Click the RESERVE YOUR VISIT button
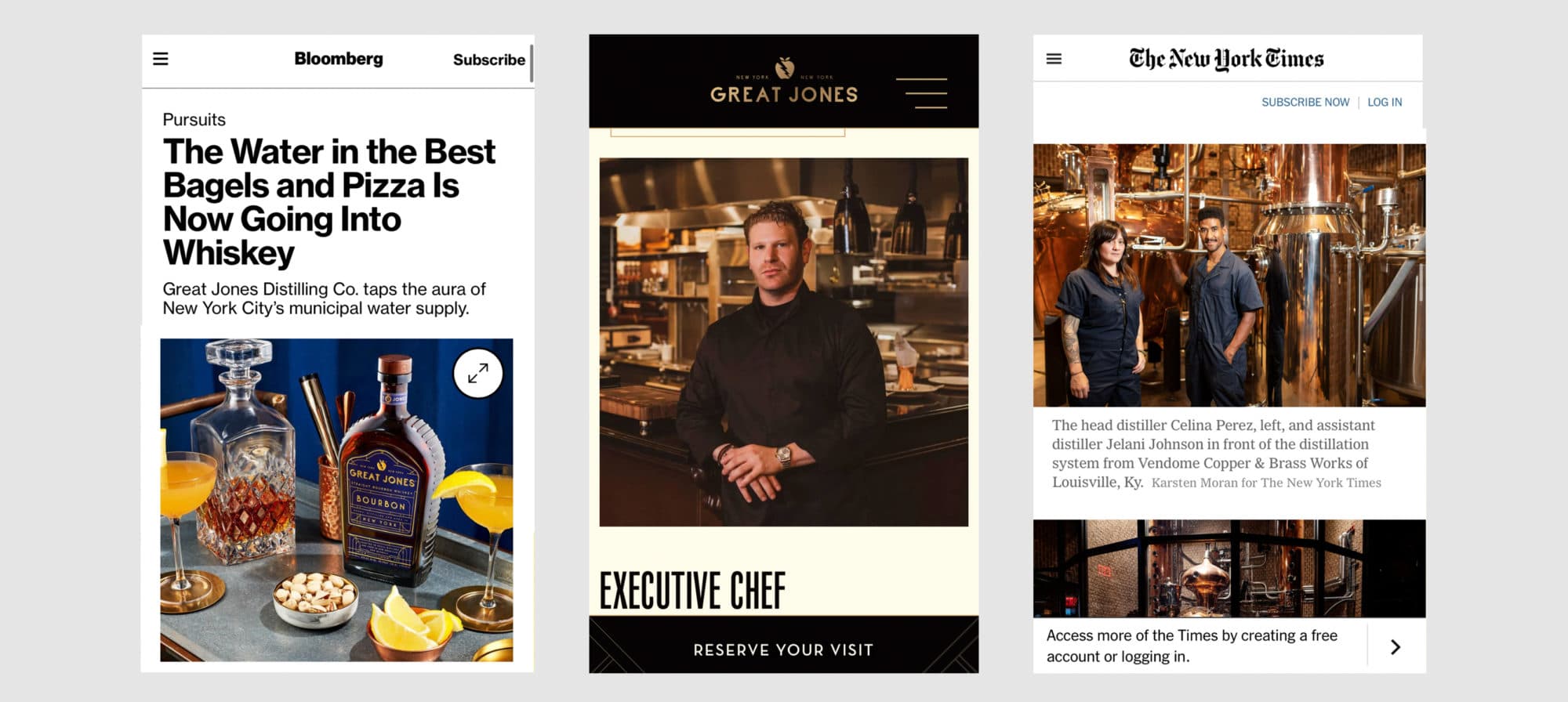Screen dimensions: 1568x702 (784, 650)
